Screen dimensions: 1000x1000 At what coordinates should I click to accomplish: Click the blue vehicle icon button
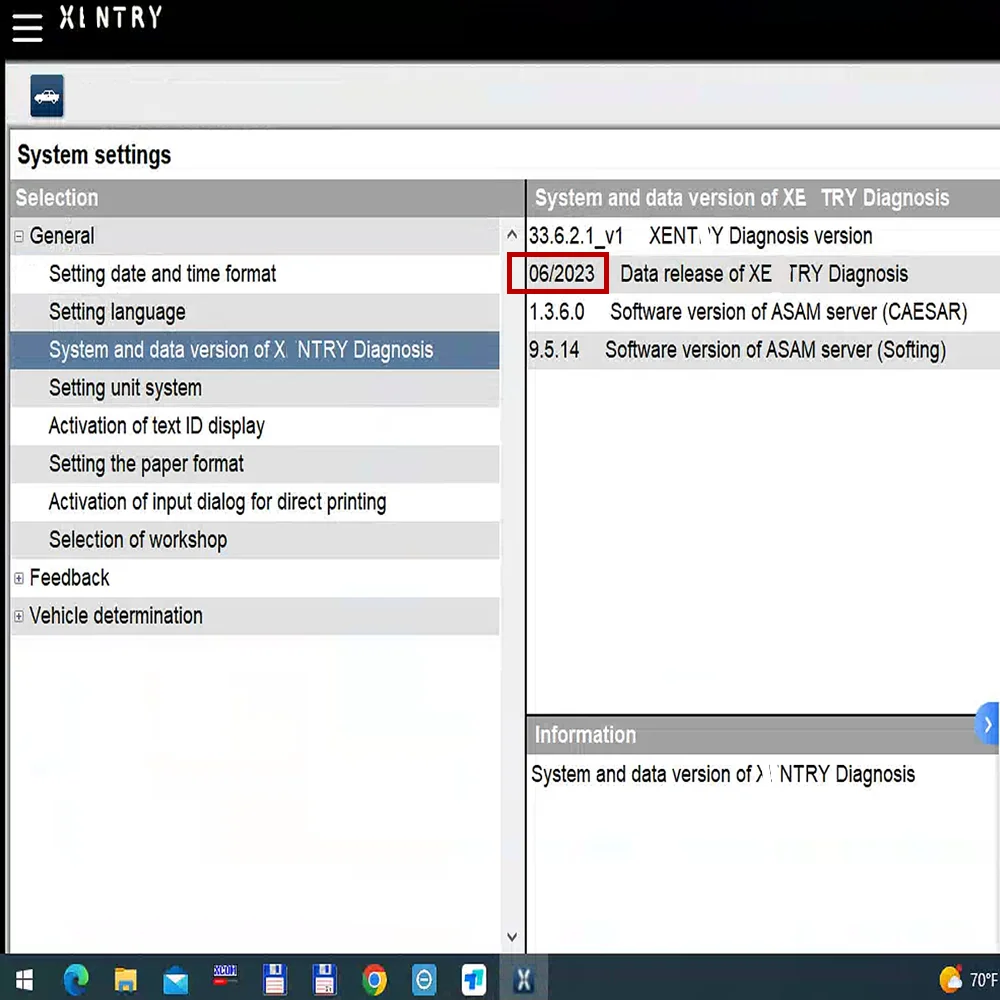pyautogui.click(x=47, y=96)
